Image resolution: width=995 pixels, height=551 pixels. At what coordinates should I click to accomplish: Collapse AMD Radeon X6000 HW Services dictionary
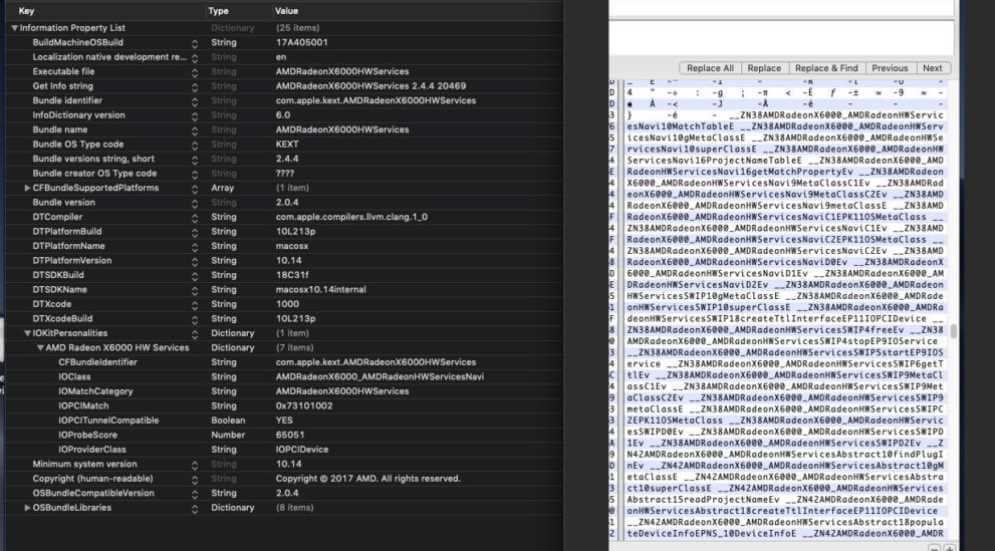[x=40, y=348]
